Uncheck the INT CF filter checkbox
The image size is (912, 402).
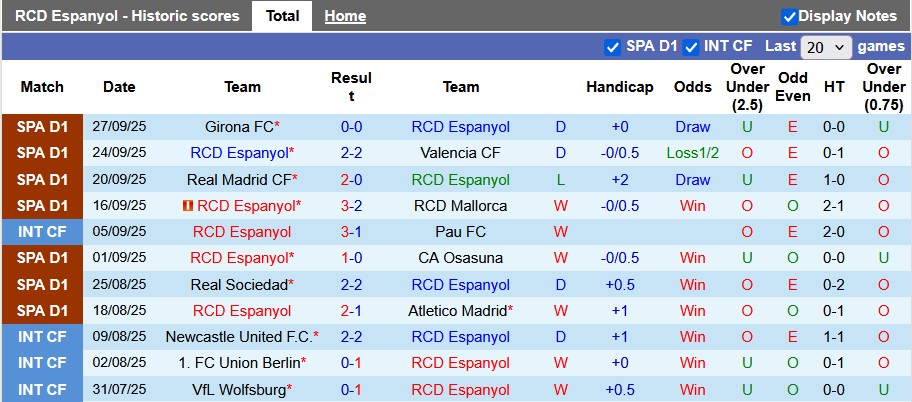point(691,46)
